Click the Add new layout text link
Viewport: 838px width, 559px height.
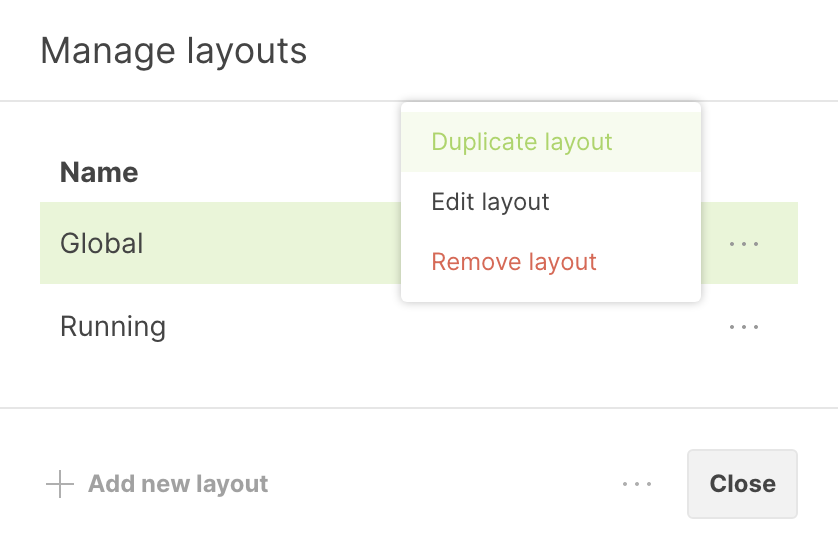(x=178, y=484)
